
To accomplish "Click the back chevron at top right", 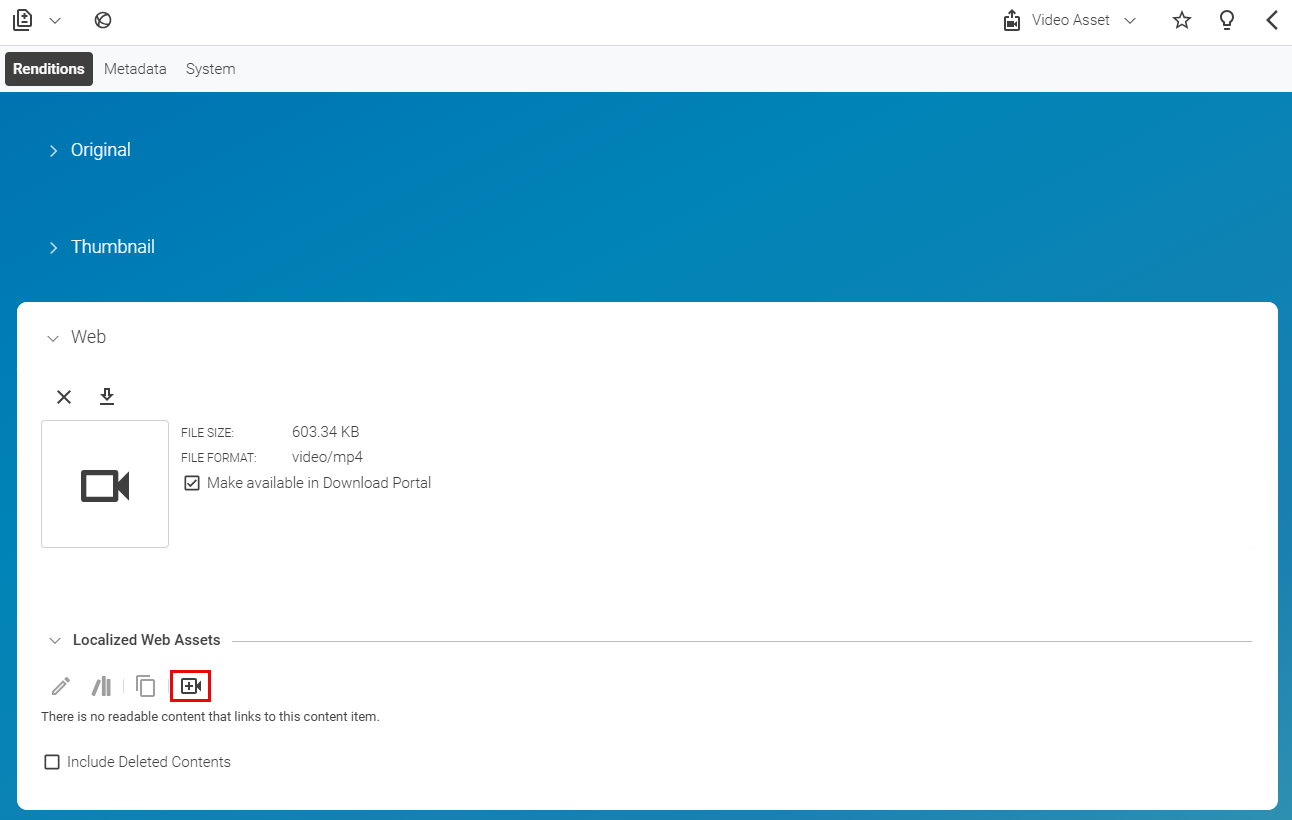I will [1271, 19].
